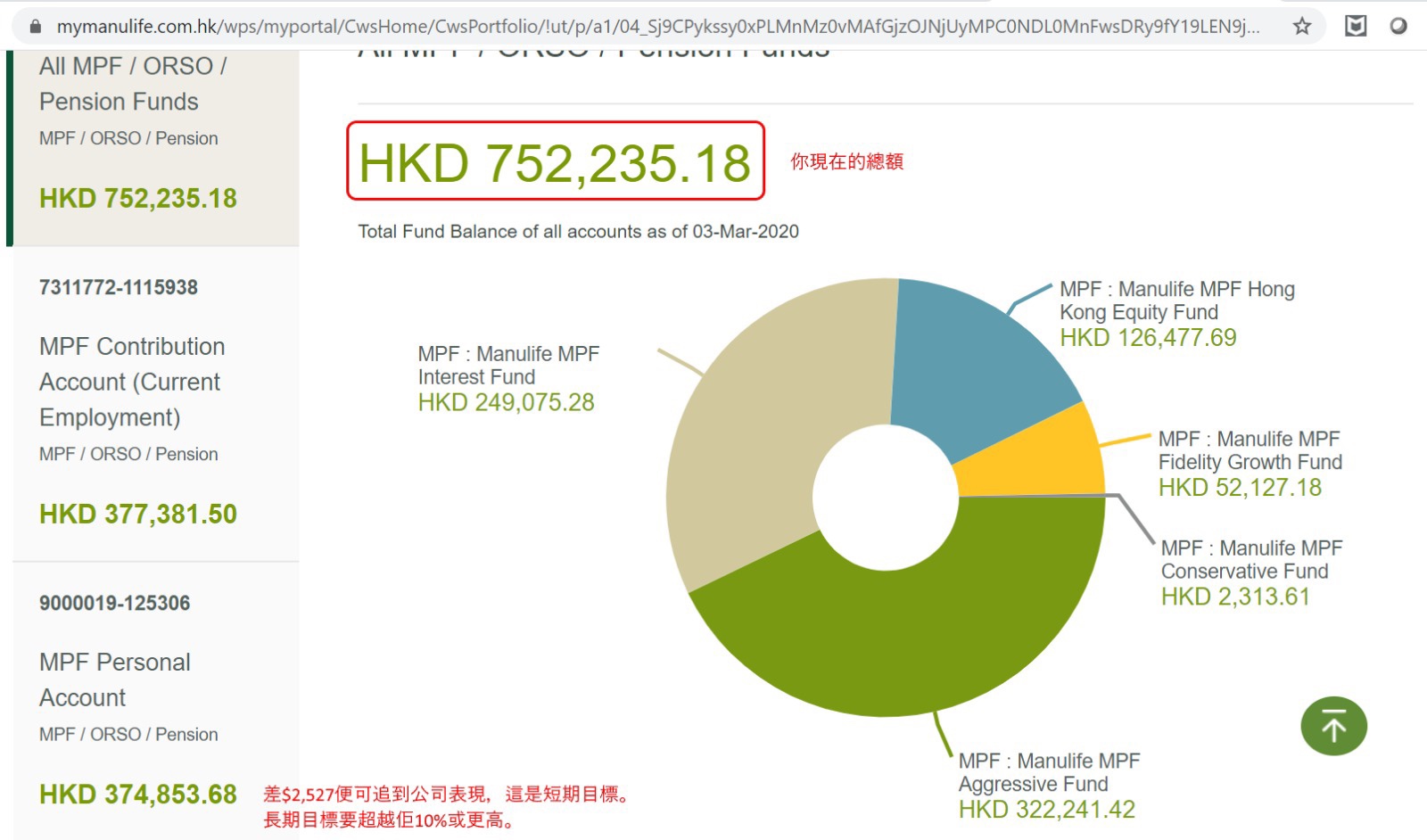Click the Total Fund Balance date line

coord(578,232)
